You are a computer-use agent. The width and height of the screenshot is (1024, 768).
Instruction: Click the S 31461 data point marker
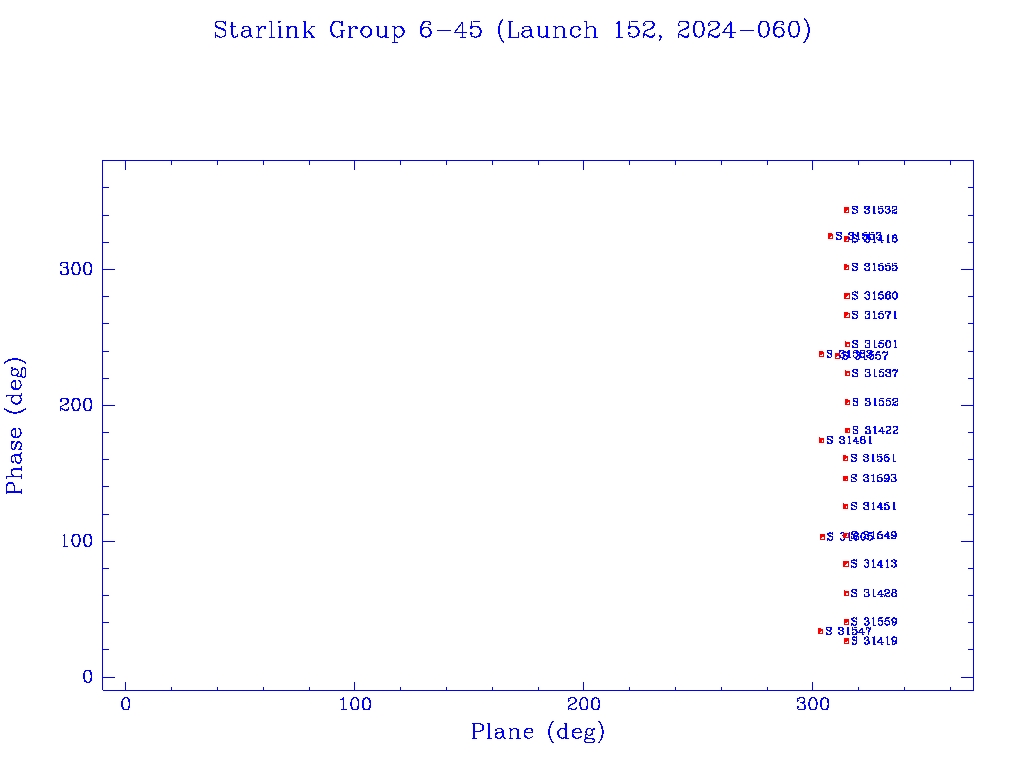821,440
